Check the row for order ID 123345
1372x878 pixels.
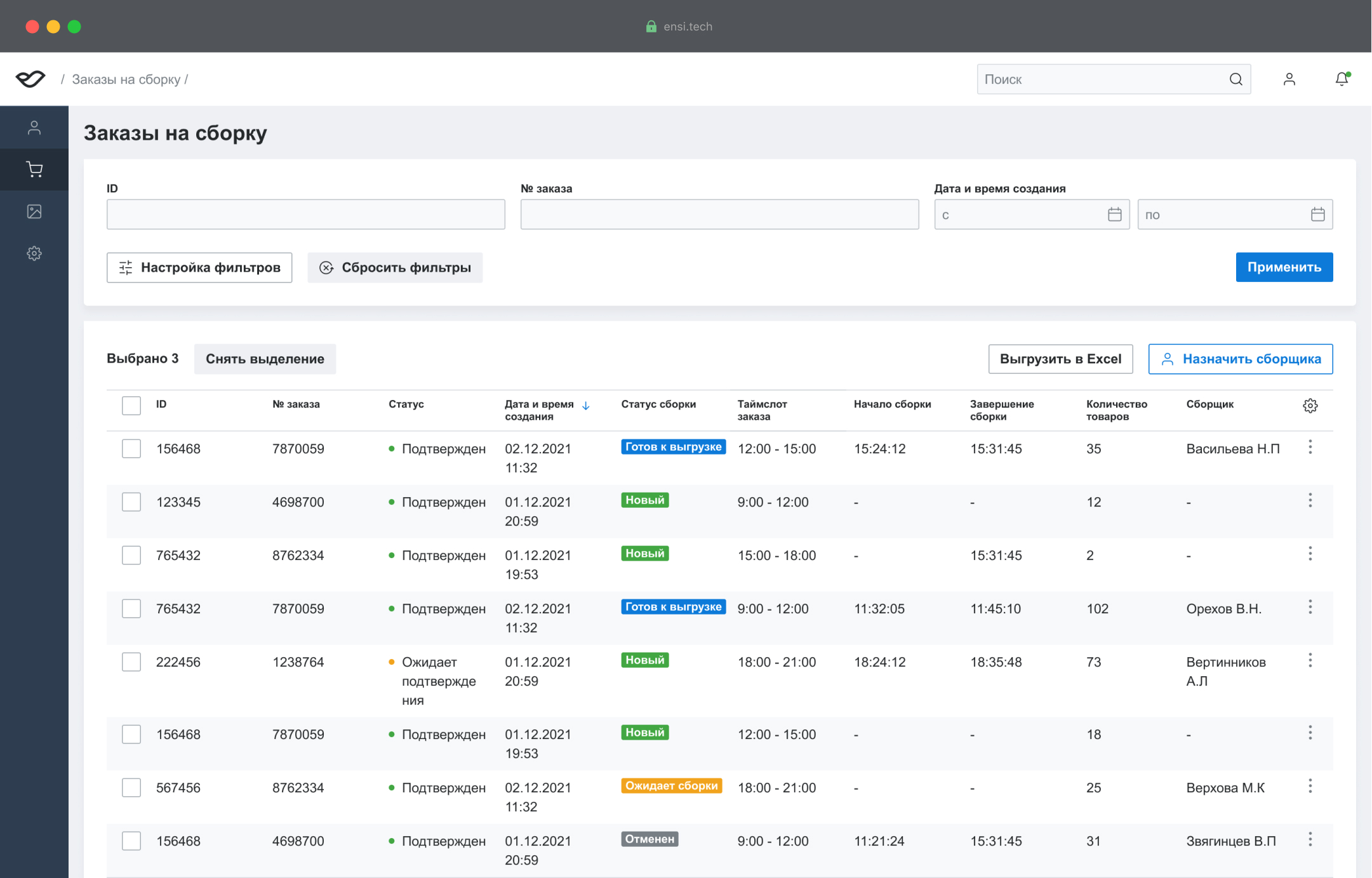pos(131,502)
